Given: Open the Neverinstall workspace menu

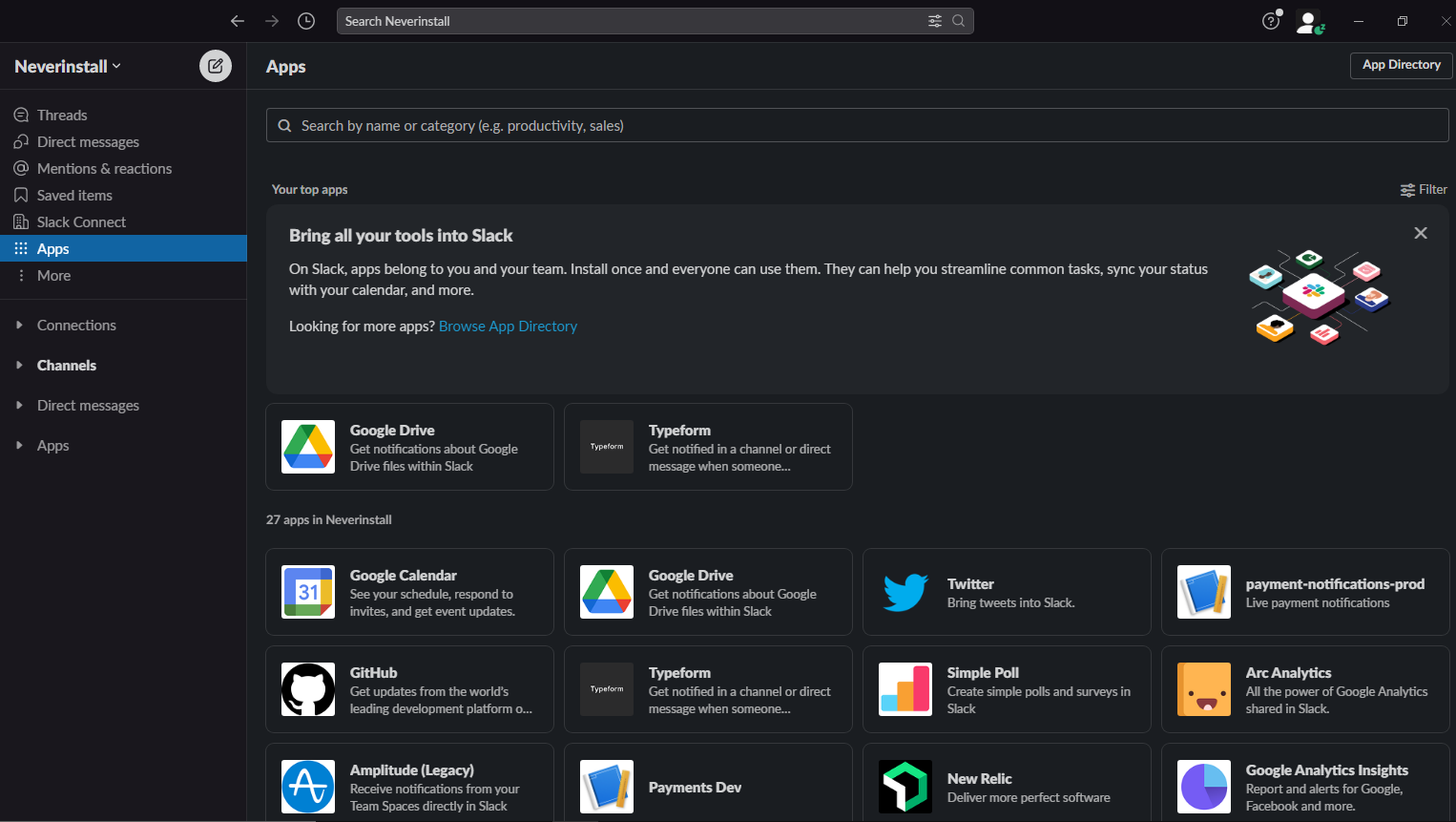Looking at the screenshot, I should tap(68, 66).
